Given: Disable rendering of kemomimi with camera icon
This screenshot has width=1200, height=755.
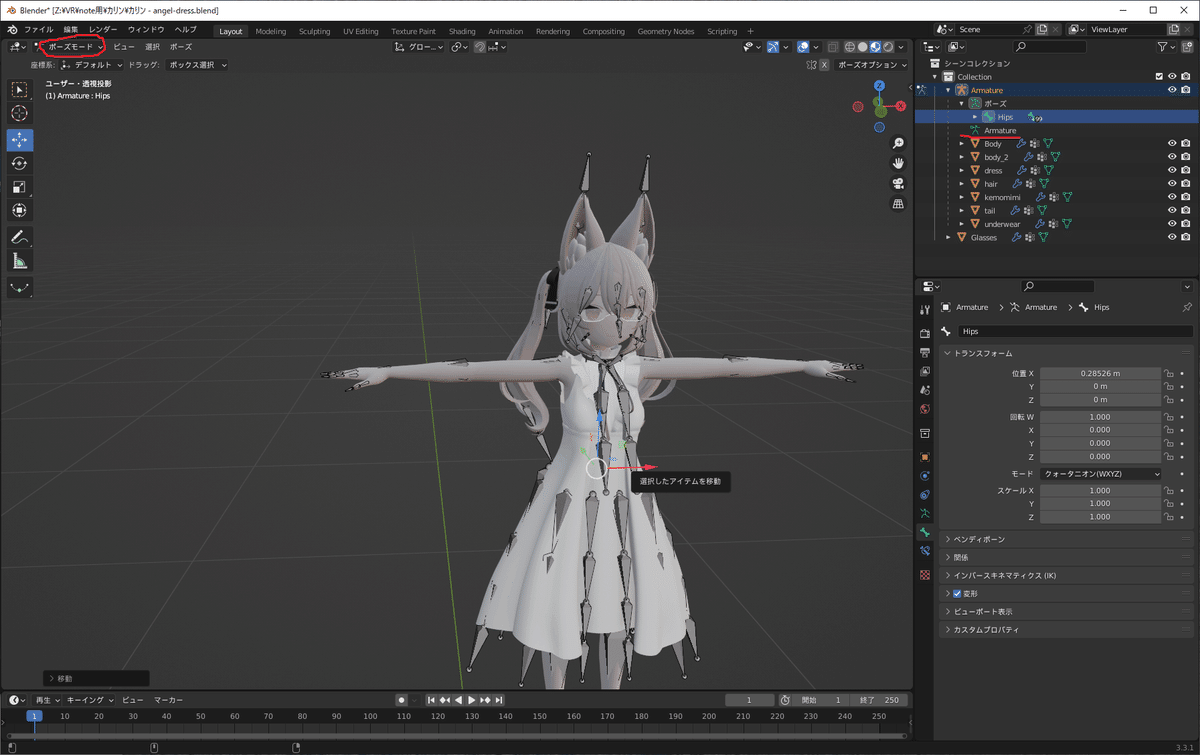Looking at the screenshot, I should point(1186,198).
